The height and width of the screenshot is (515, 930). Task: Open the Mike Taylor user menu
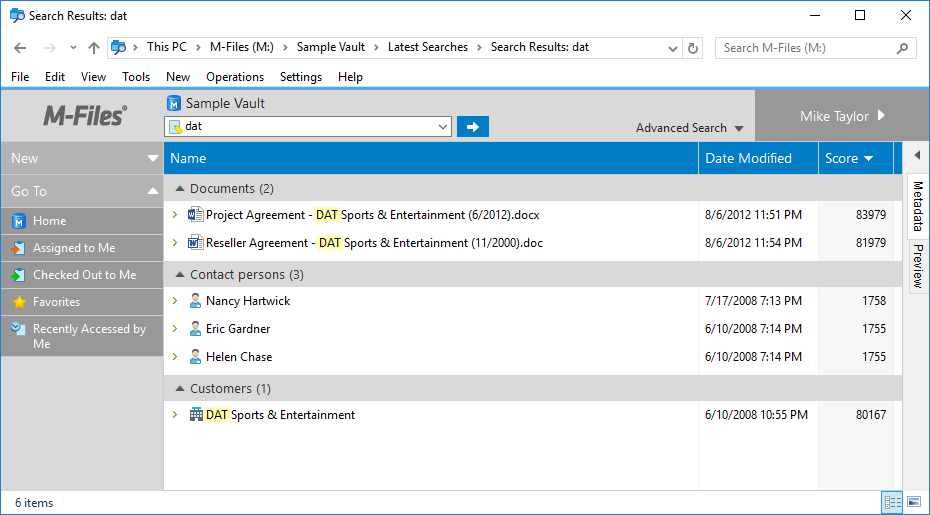(x=843, y=116)
